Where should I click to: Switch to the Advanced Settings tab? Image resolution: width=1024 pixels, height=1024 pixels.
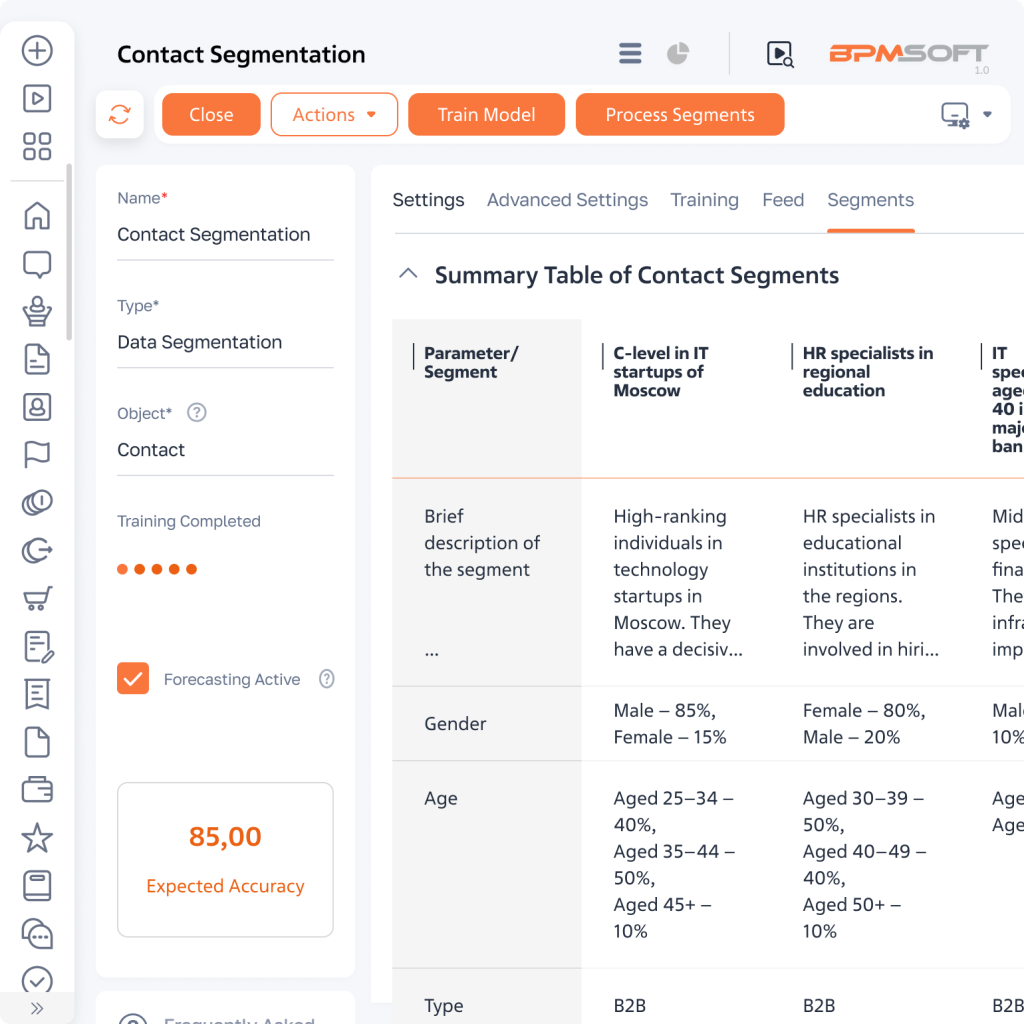click(x=567, y=200)
